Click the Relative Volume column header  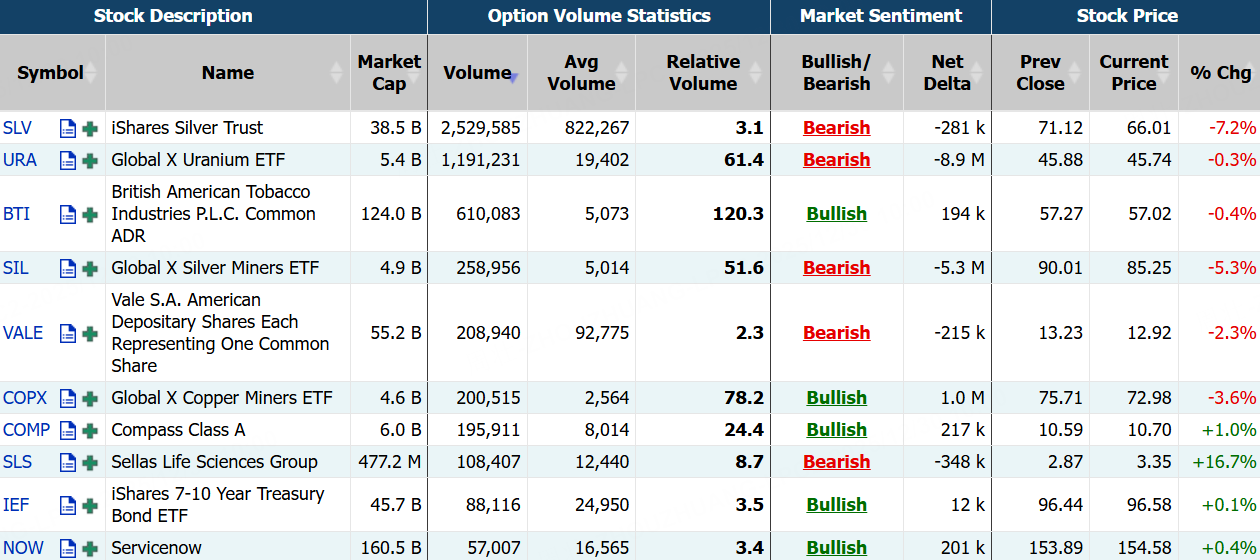point(703,73)
